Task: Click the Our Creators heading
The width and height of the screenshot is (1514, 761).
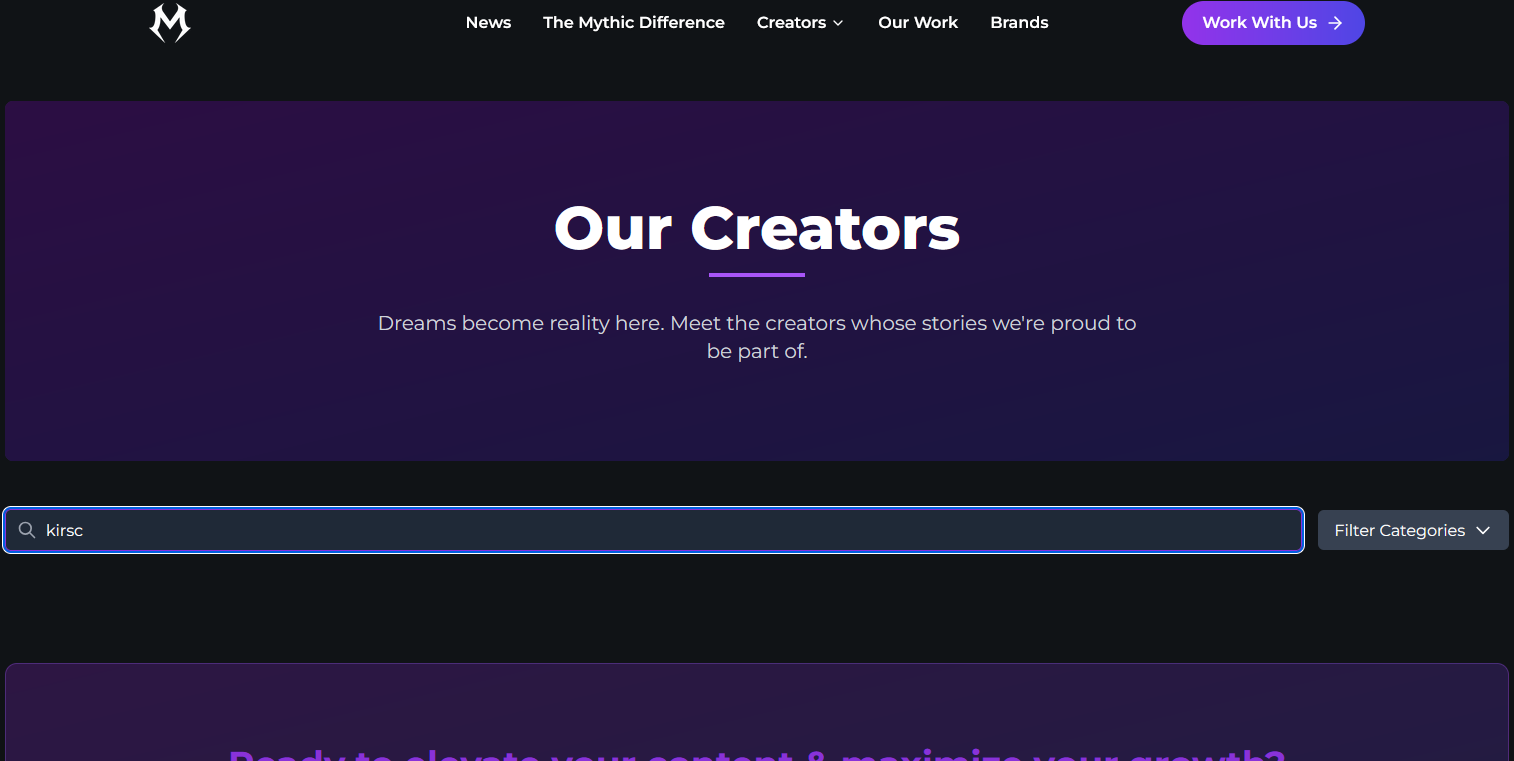Action: tap(757, 228)
